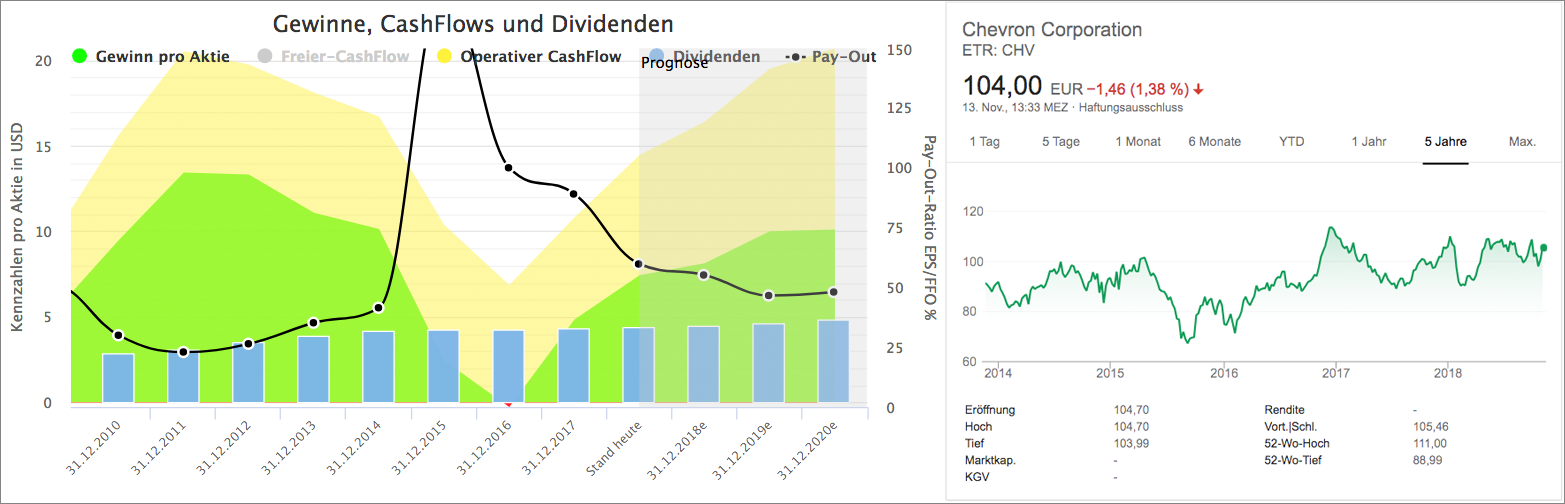Show the hidden Freier-CashFlow series
The height and width of the screenshot is (504, 1565).
pyautogui.click(x=333, y=56)
